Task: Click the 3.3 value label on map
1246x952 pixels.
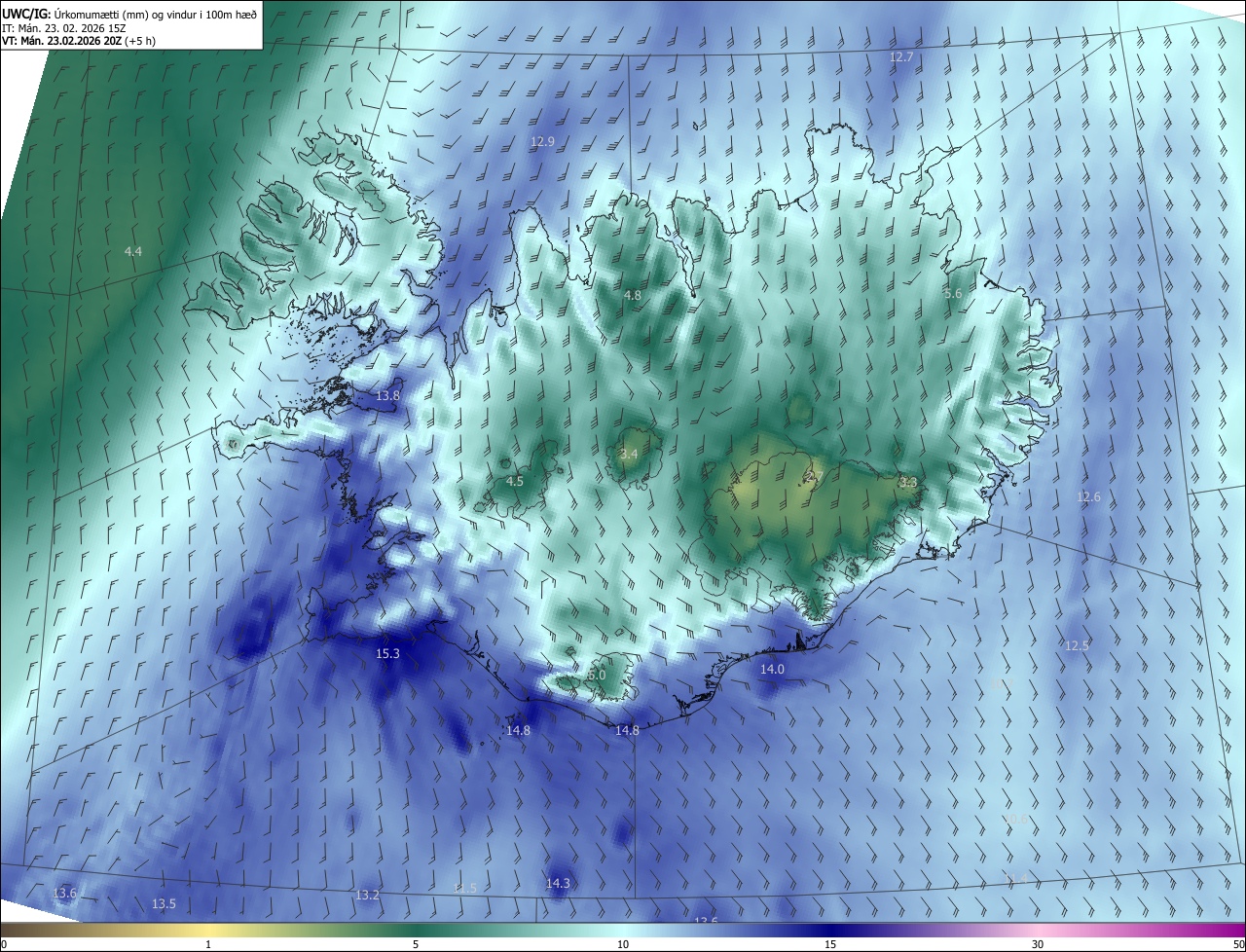Action: point(908,483)
